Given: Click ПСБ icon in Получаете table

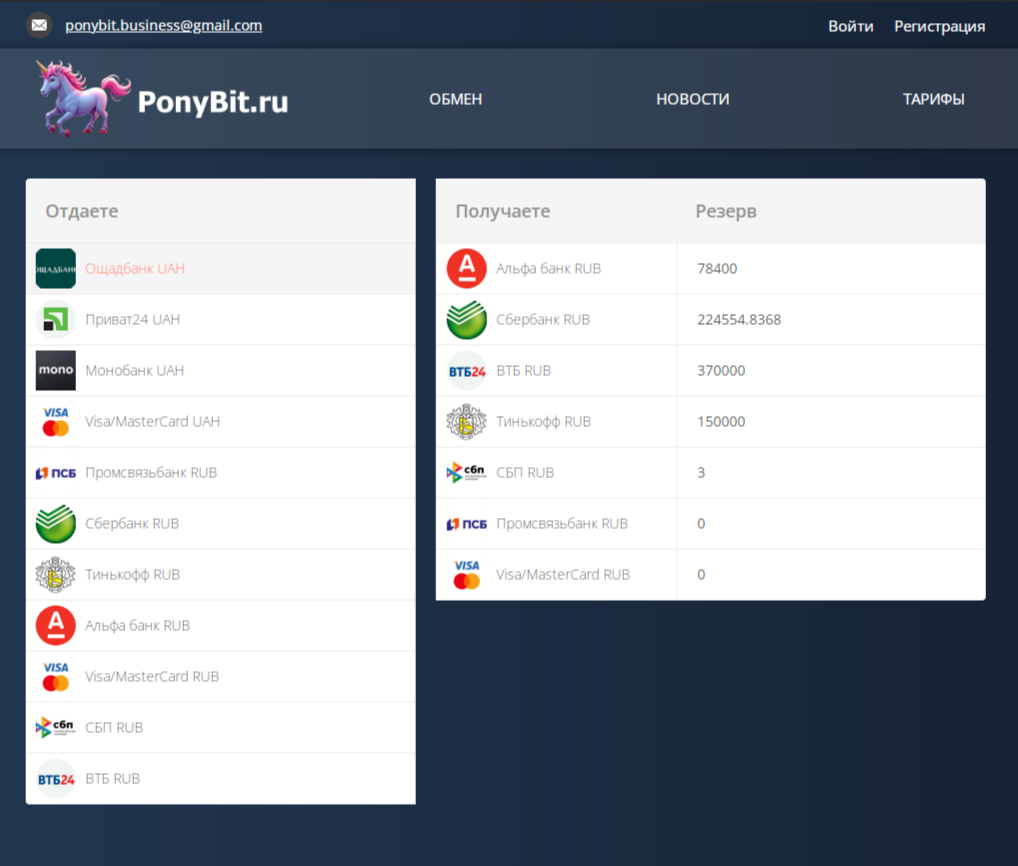Looking at the screenshot, I should (x=467, y=524).
